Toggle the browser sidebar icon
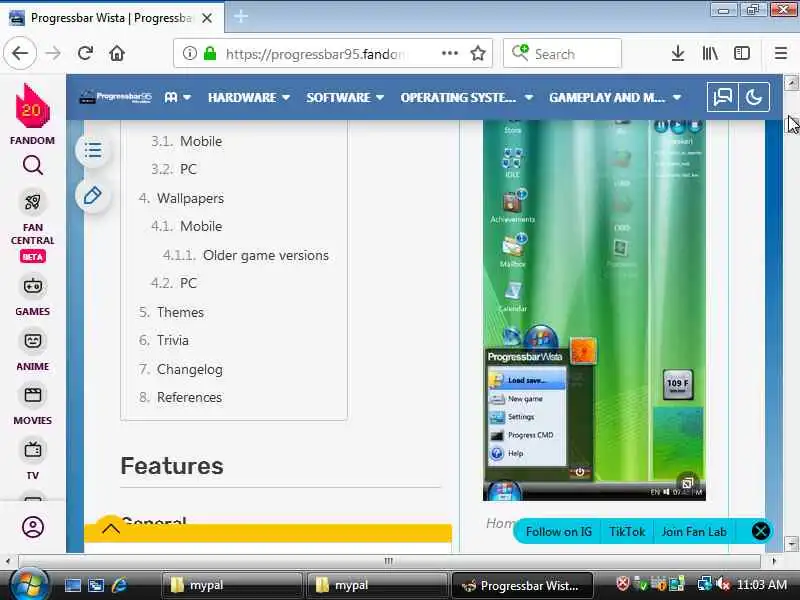Screen dimensions: 800x600 tap(742, 53)
